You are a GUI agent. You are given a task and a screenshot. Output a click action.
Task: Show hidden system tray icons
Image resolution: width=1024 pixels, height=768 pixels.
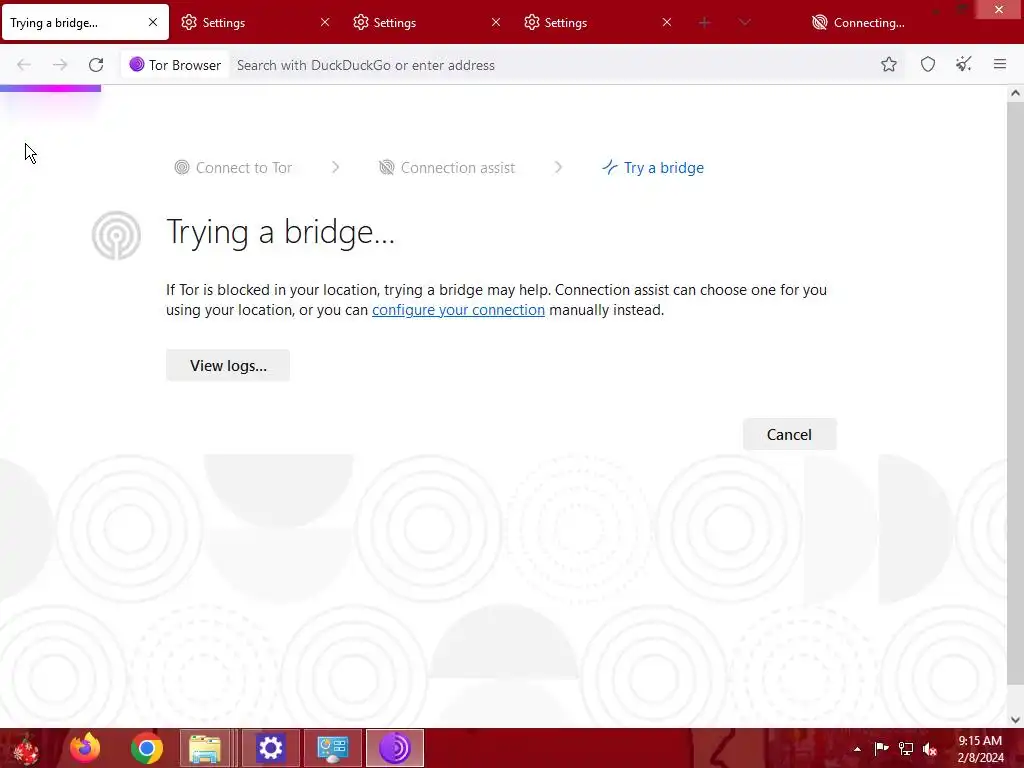pyautogui.click(x=857, y=749)
